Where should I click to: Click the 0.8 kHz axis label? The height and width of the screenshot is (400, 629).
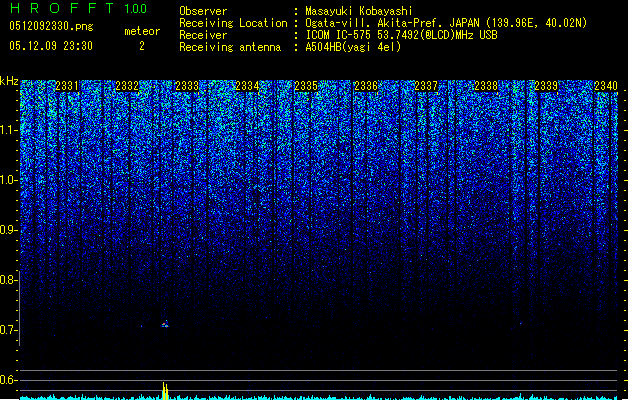click(8, 280)
